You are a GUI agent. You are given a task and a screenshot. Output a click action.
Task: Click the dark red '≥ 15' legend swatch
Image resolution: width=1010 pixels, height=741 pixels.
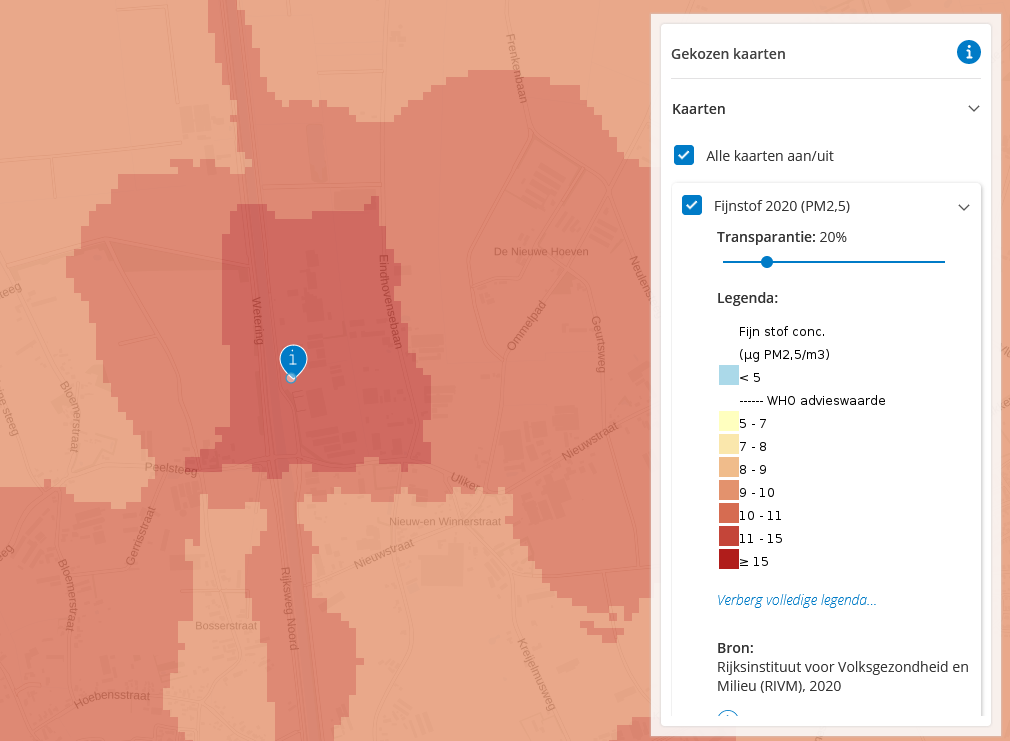[728, 560]
